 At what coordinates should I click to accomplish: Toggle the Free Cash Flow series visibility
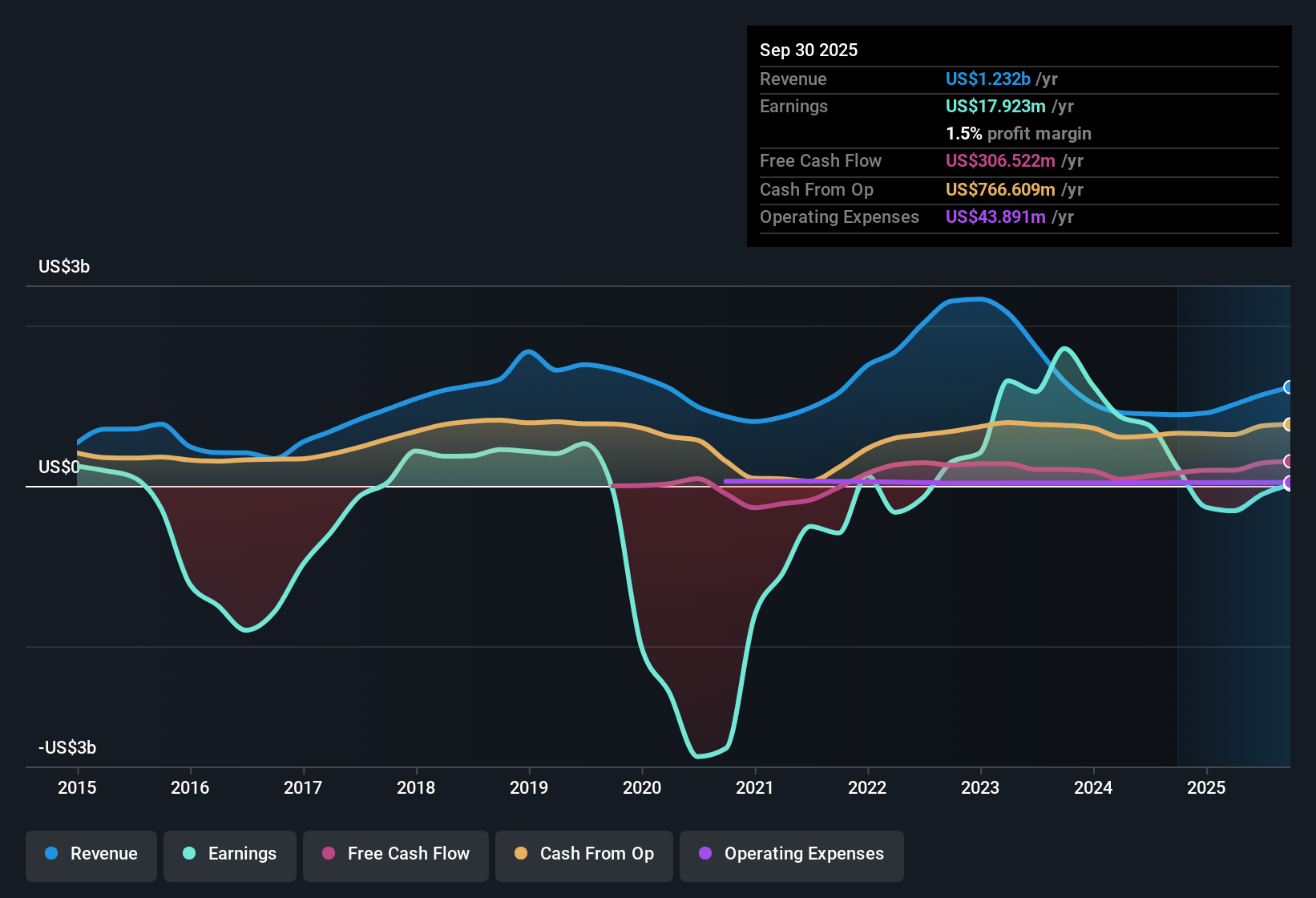click(x=395, y=855)
